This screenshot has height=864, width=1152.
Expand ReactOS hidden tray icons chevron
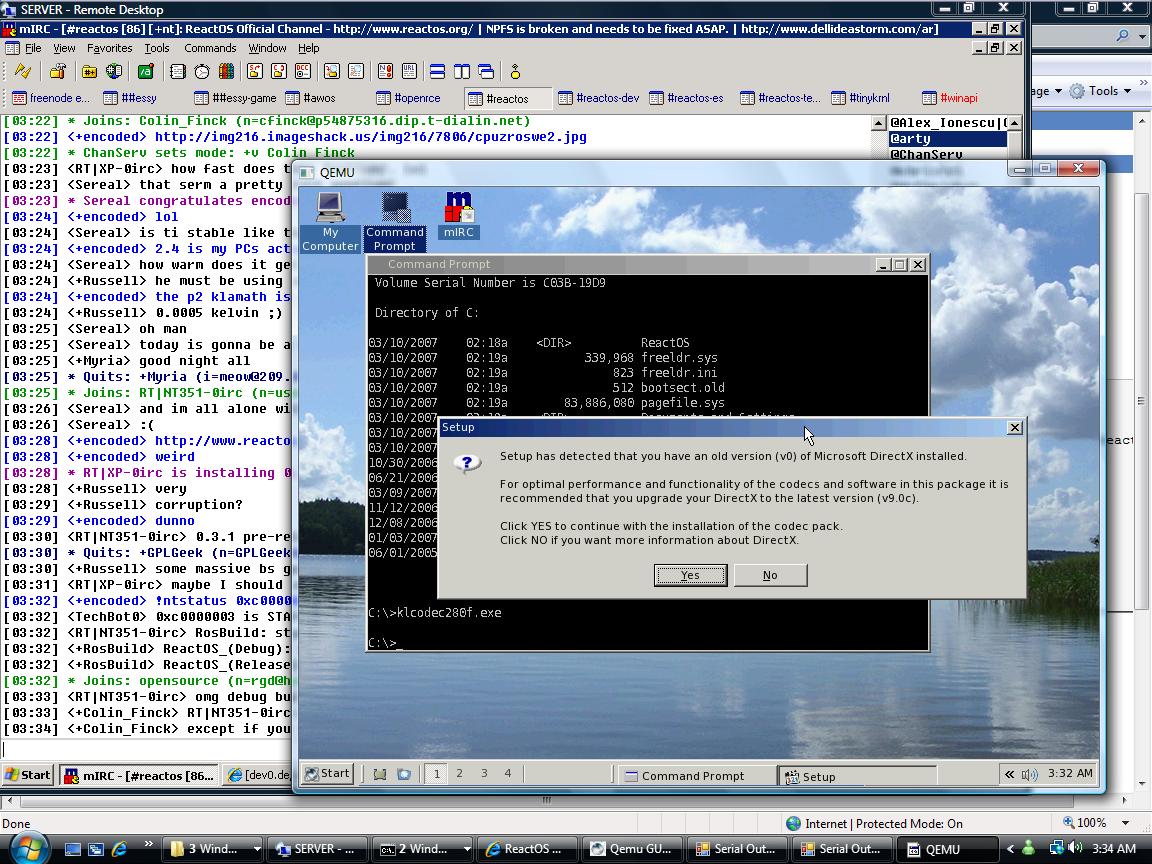pos(1010,774)
